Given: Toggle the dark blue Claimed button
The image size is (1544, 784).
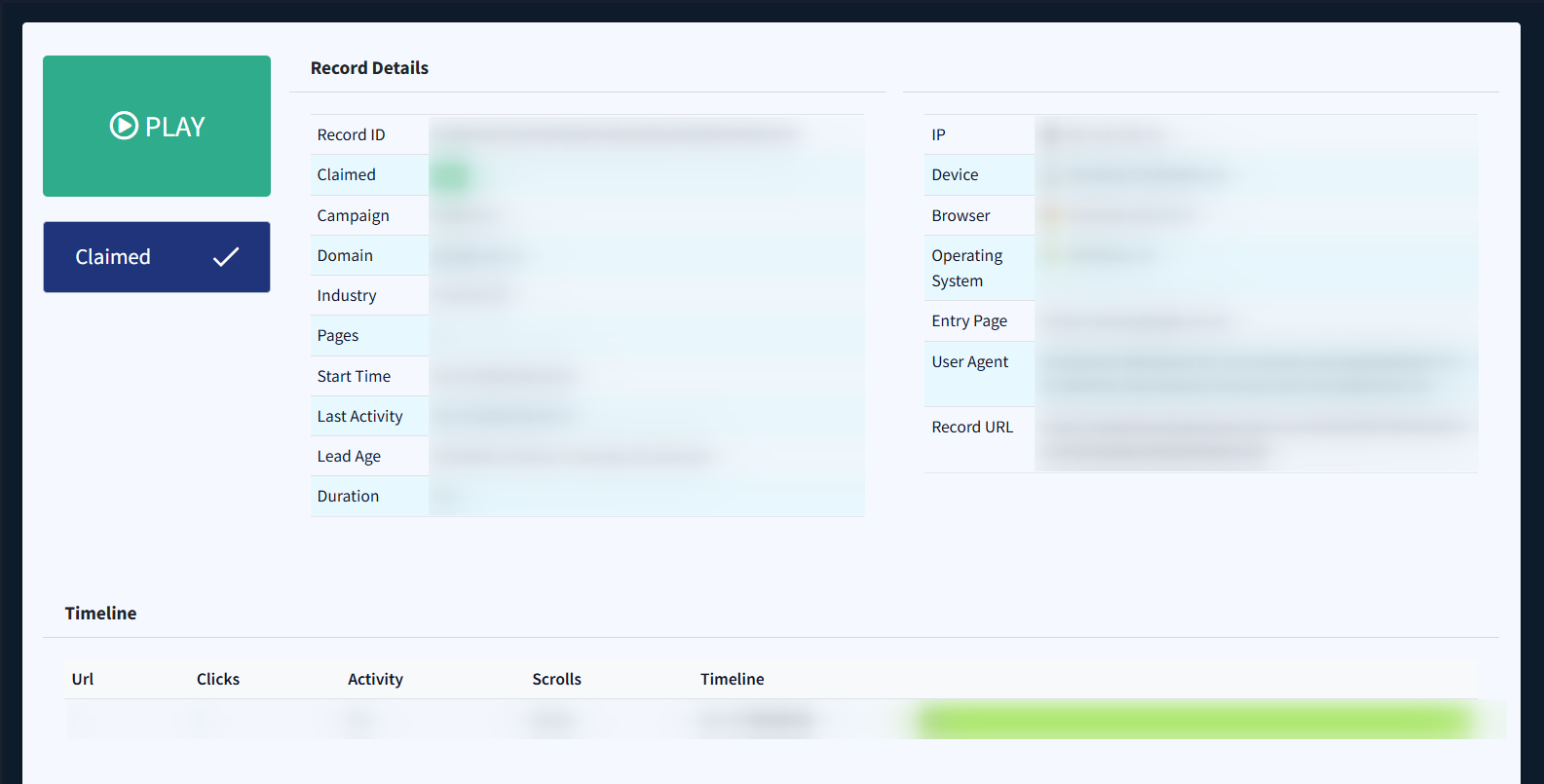Looking at the screenshot, I should point(156,257).
